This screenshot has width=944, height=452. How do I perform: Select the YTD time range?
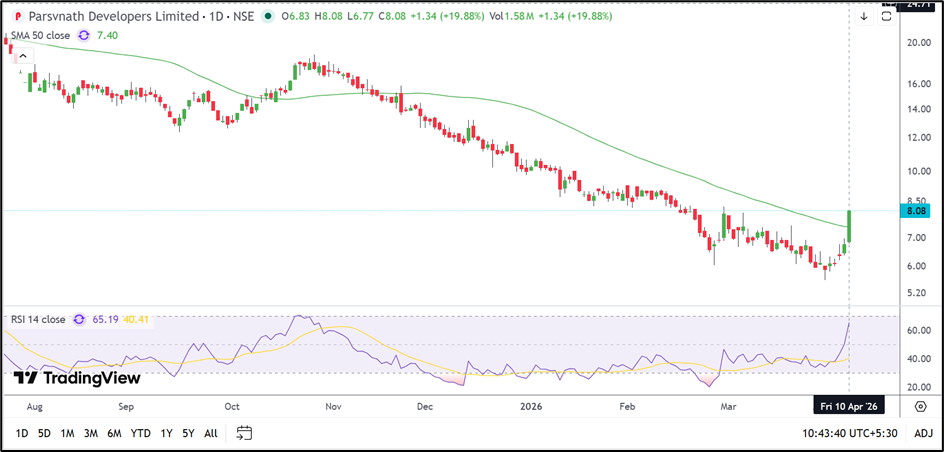click(x=140, y=433)
